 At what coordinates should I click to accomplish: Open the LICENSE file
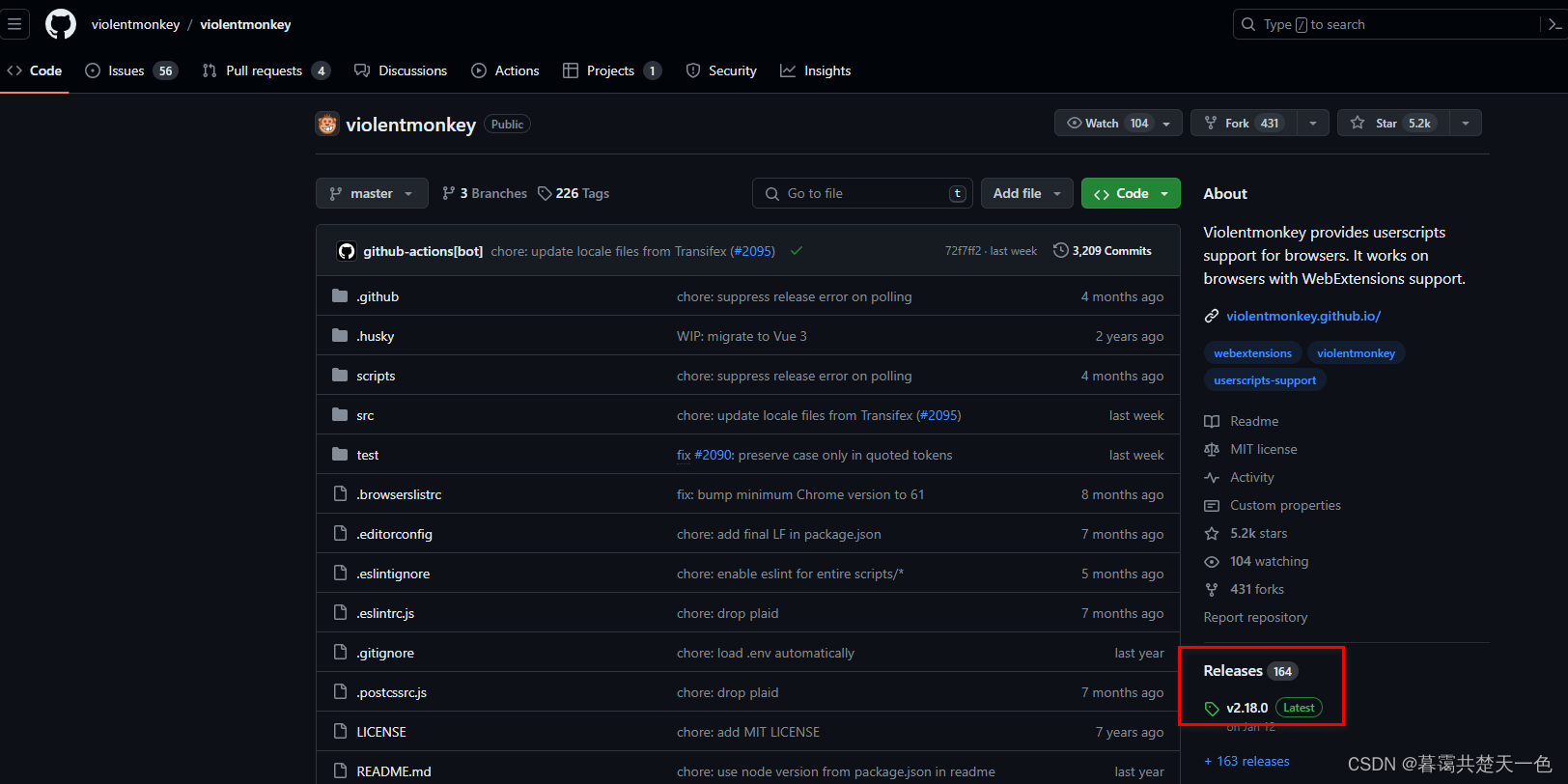(381, 732)
